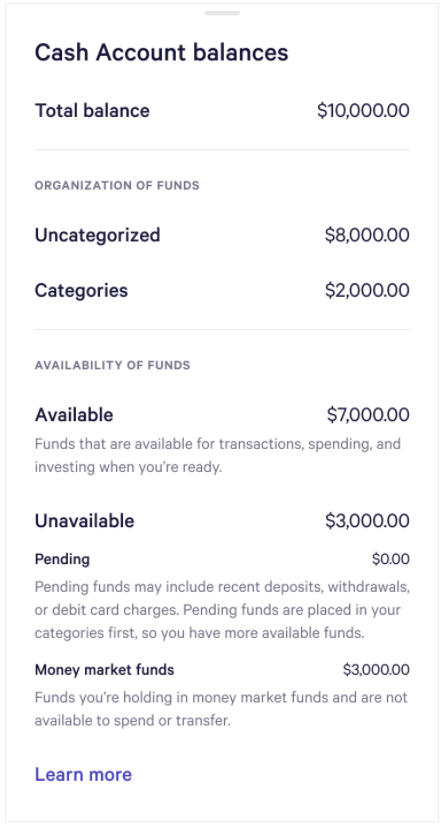Click the $0.00 pending amount

(390, 559)
